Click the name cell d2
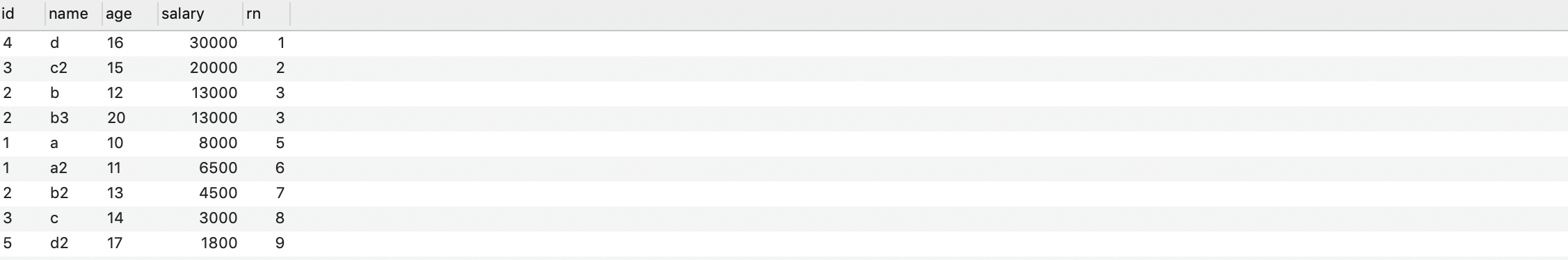This screenshot has width=1568, height=260. (59, 243)
